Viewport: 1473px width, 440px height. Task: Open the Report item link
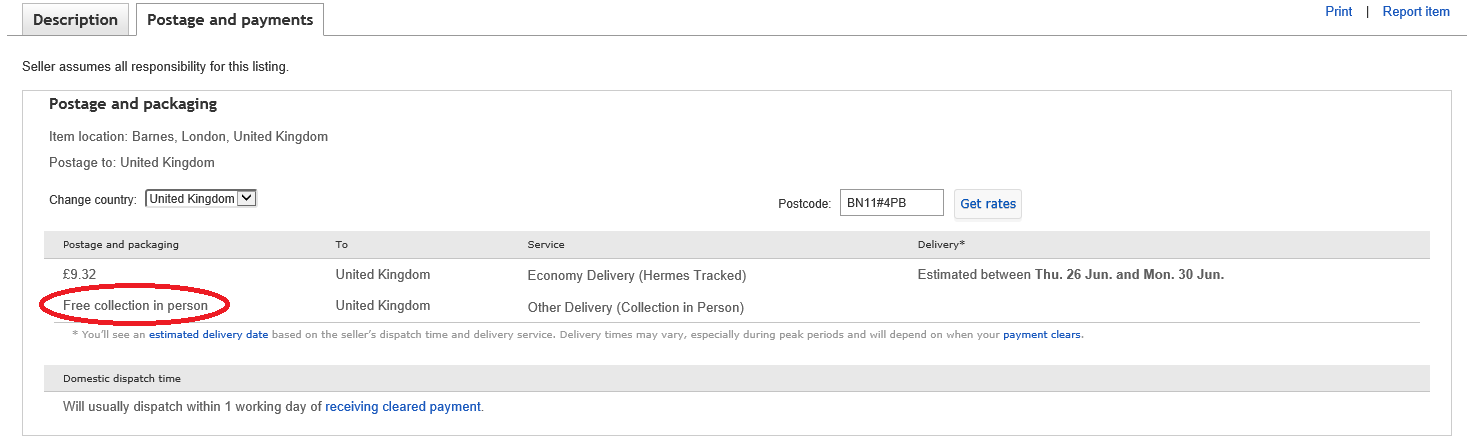(x=1415, y=12)
